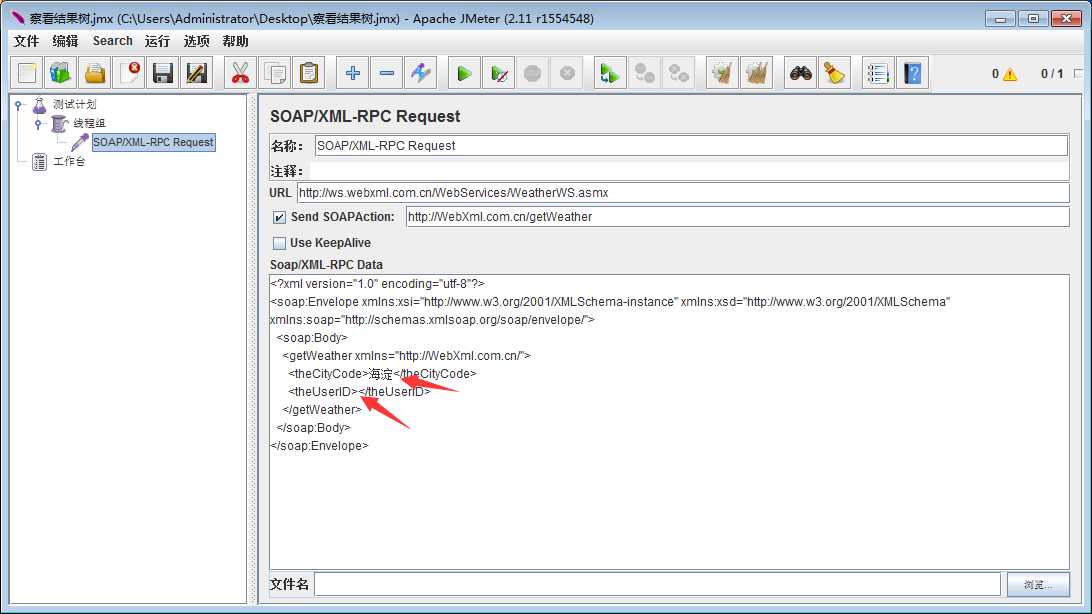Click the 注释 comment field

[689, 171]
